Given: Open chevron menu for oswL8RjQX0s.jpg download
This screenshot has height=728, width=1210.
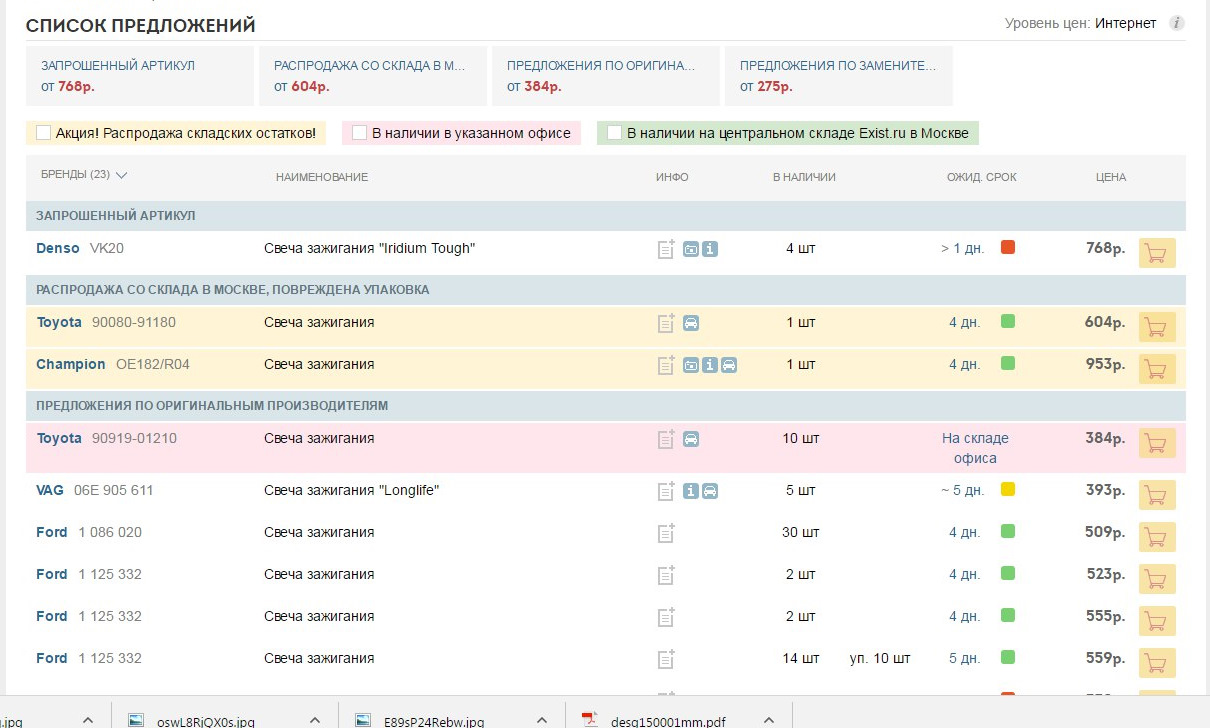Looking at the screenshot, I should (x=314, y=720).
